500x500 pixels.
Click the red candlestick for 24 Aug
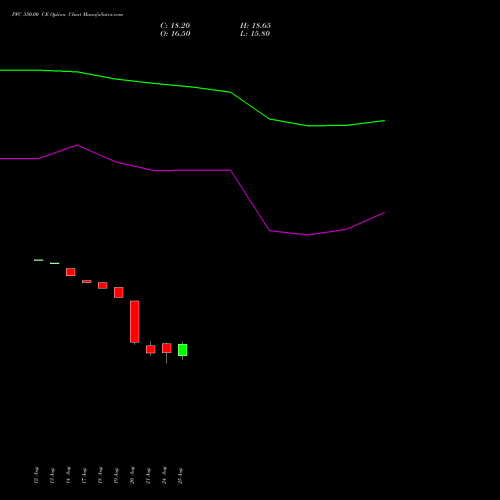click(167, 348)
